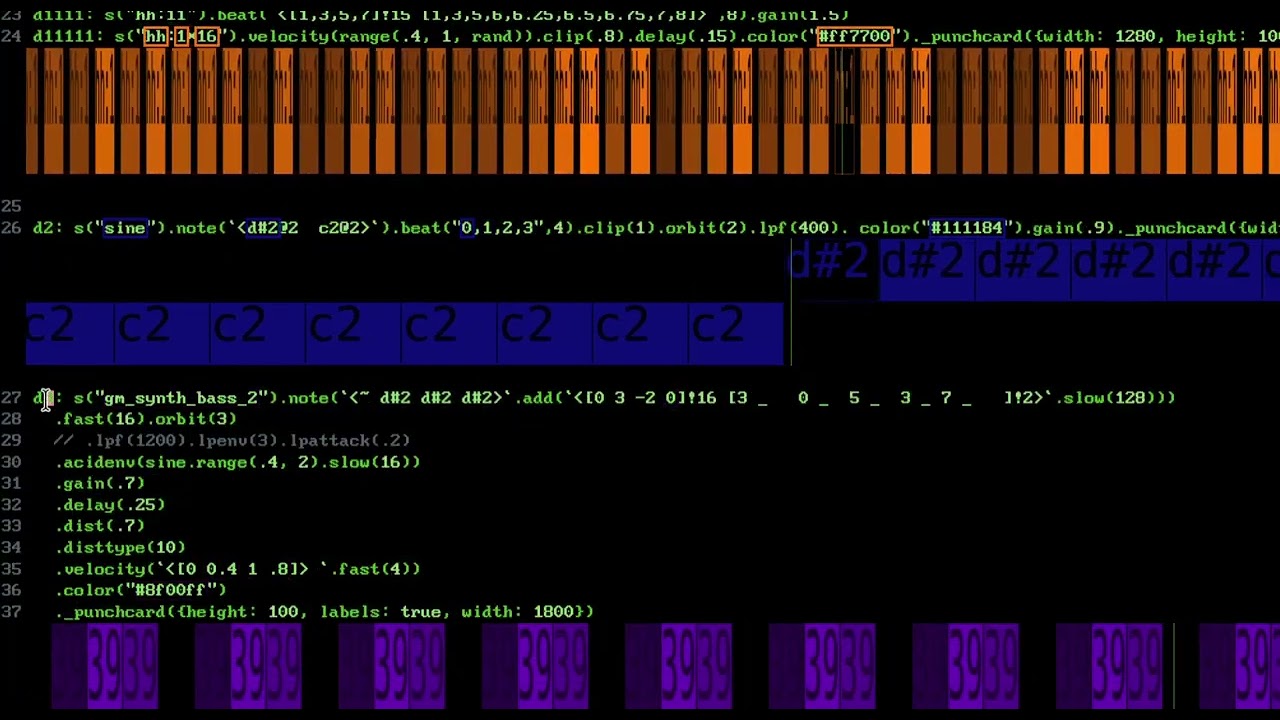Click the d2: pattern label on line 26

pyautogui.click(x=48, y=228)
